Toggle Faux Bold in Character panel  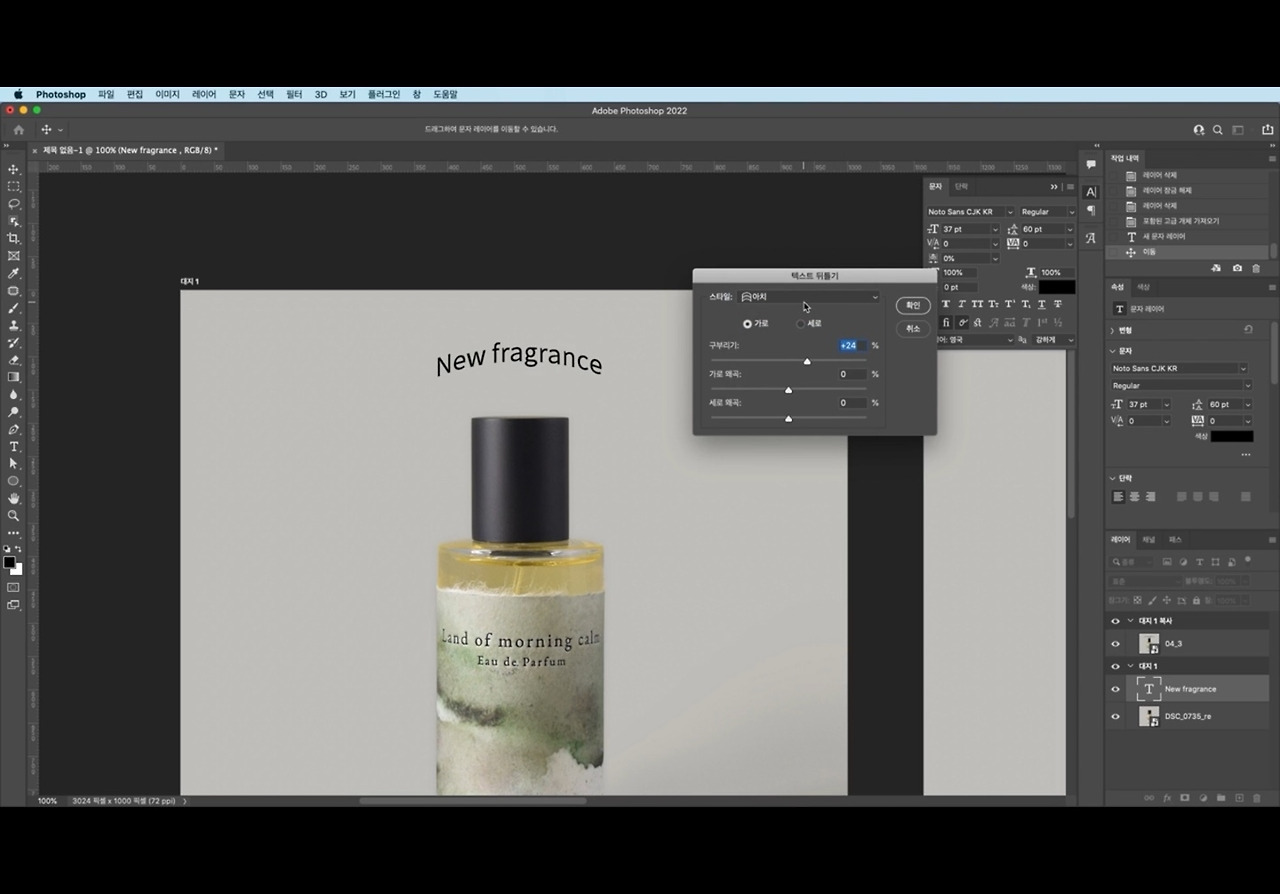(946, 304)
